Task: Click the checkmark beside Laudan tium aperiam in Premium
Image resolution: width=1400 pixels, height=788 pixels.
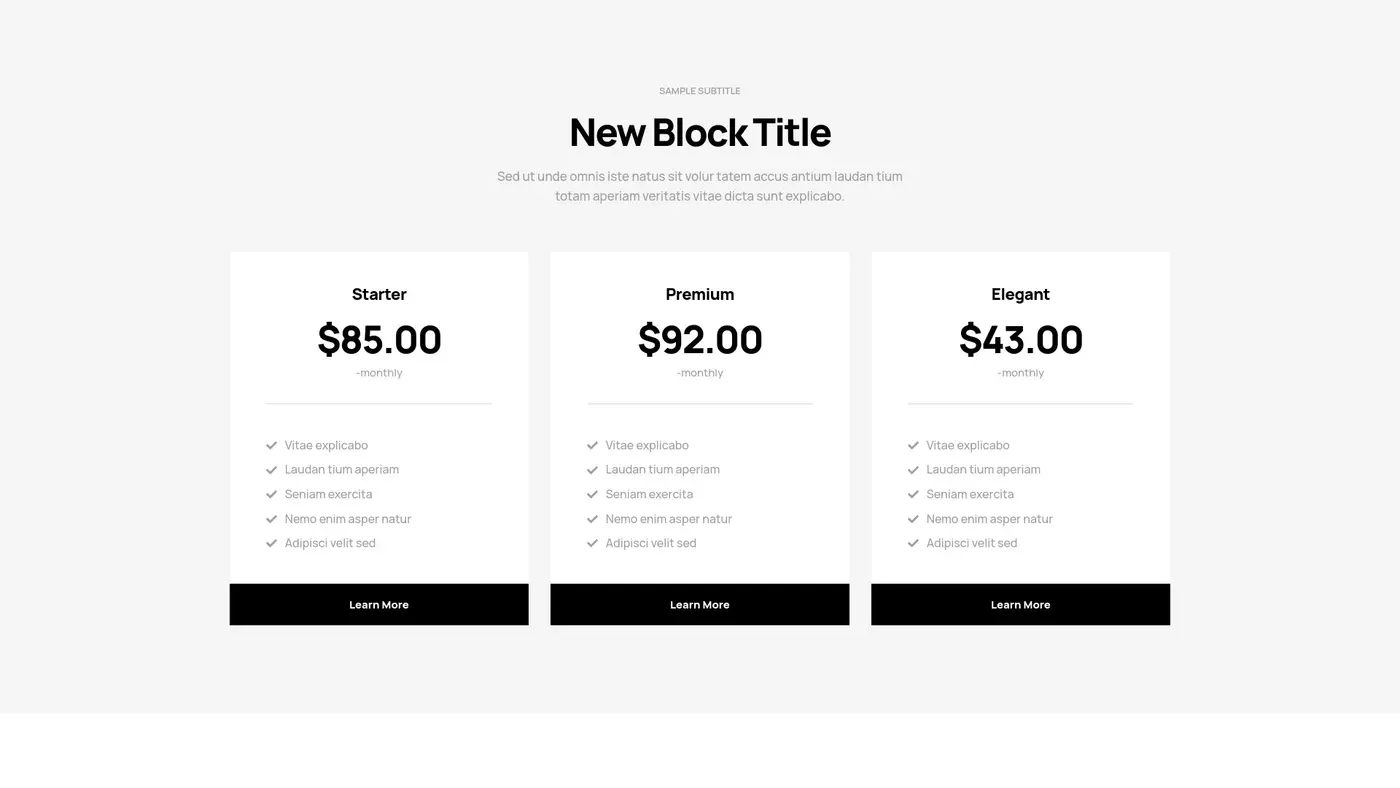Action: [590, 469]
